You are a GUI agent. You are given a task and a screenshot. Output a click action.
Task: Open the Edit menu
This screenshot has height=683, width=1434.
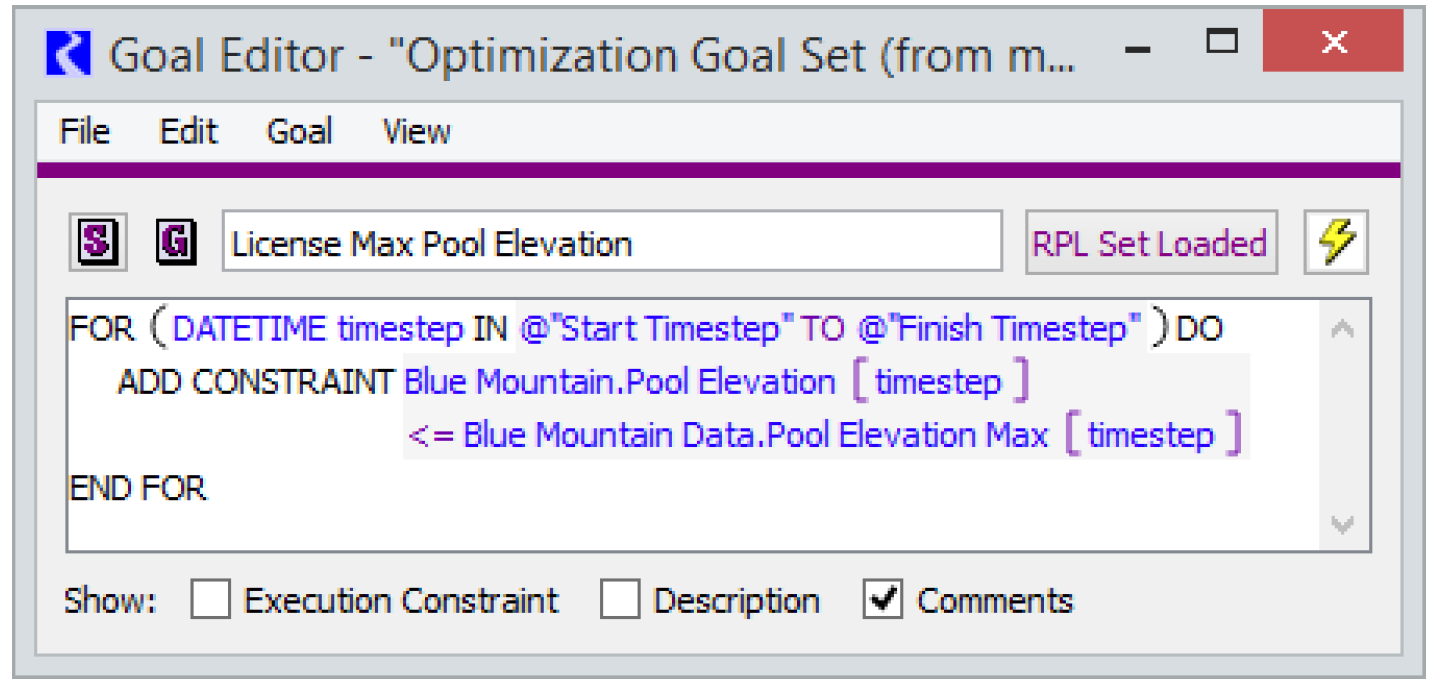[188, 132]
